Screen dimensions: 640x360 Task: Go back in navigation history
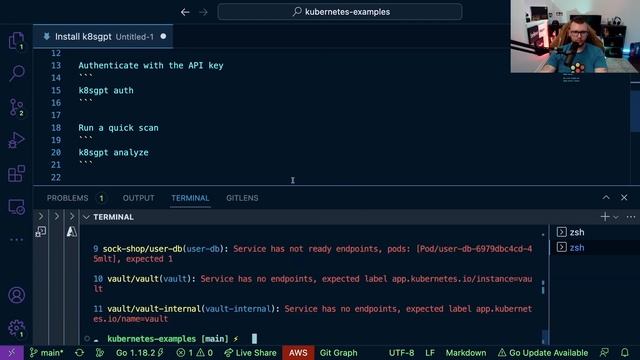(185, 12)
